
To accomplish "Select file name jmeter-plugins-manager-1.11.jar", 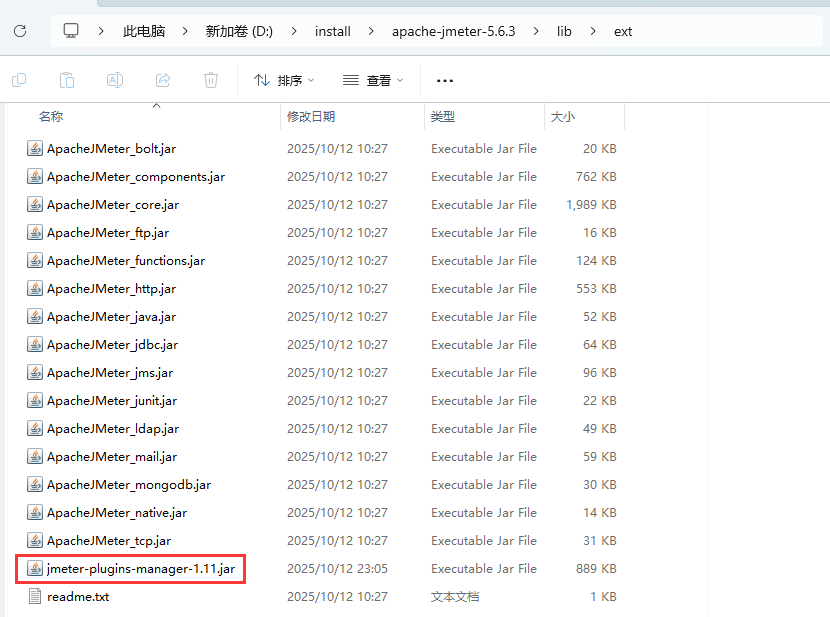I will 141,569.
